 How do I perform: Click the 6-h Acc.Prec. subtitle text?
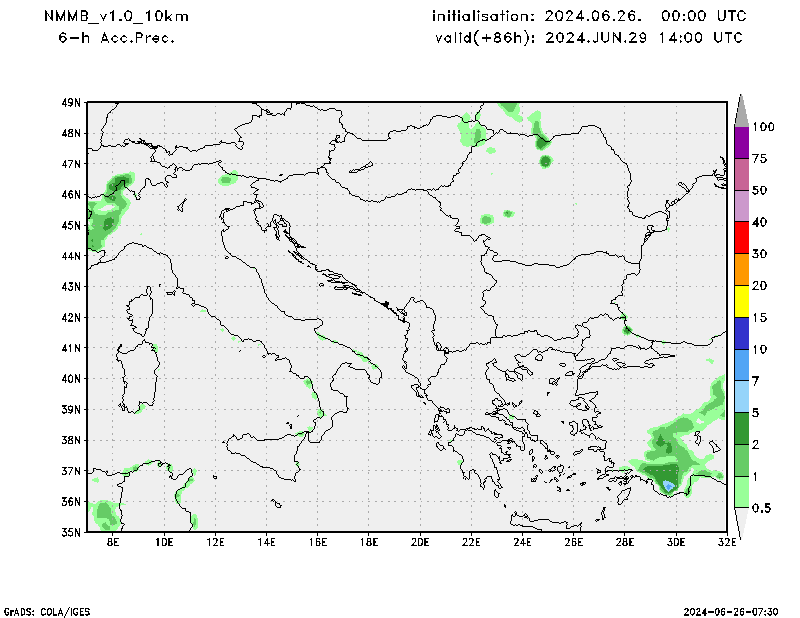point(117,38)
